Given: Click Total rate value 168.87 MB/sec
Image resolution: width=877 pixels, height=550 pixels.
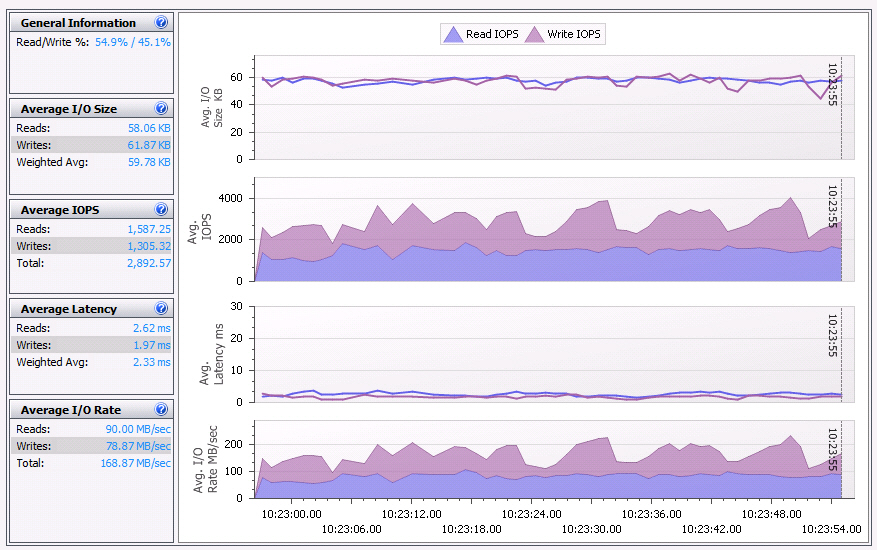Looking at the screenshot, I should coord(135,463).
